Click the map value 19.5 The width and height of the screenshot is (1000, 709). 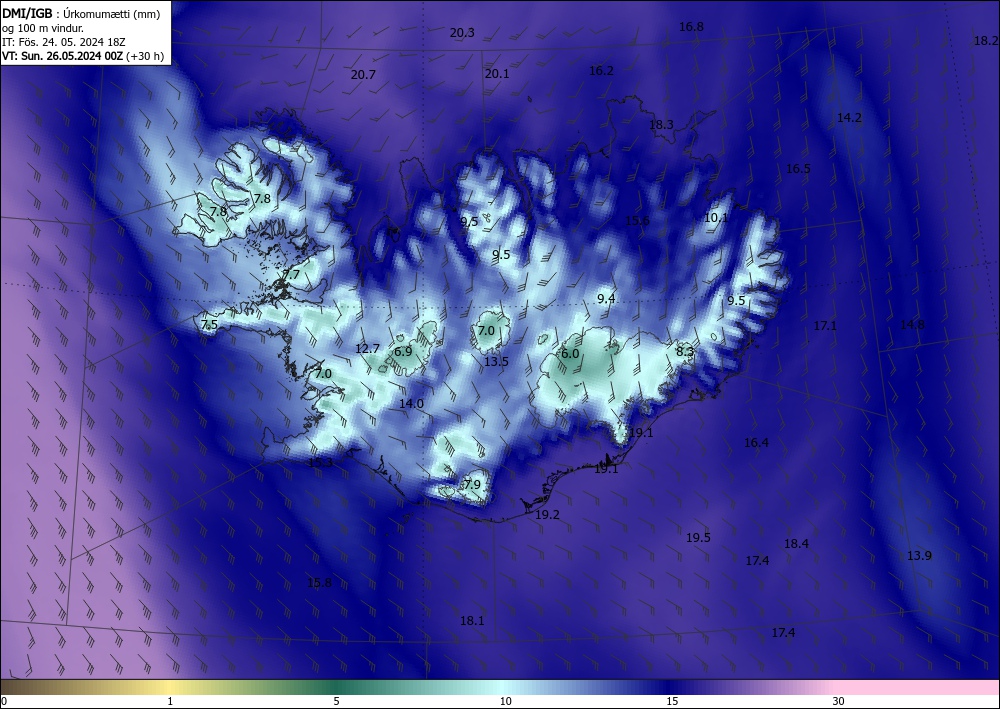pyautogui.click(x=698, y=538)
